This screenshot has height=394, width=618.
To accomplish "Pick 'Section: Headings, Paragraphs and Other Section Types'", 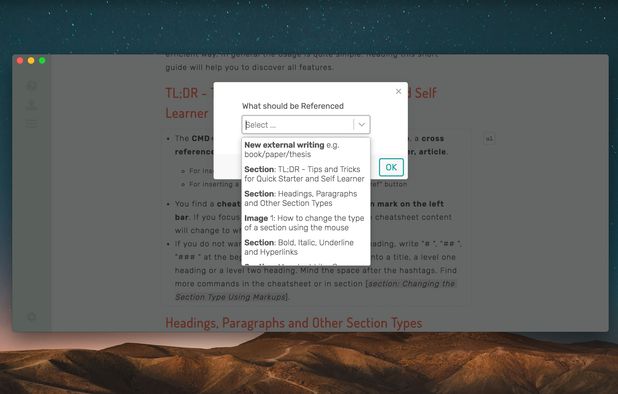I will tap(306, 199).
